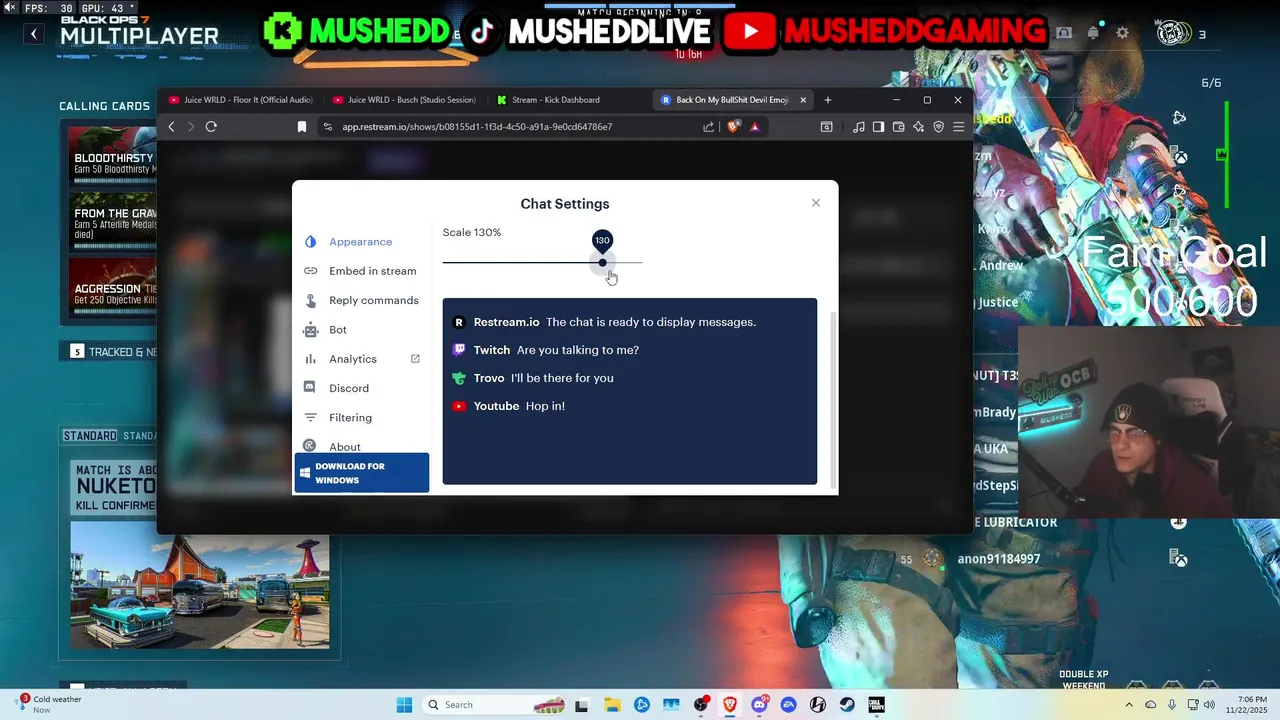Screen dimensions: 1280x720
Task: Open the Brave VPN shield icon
Action: [x=938, y=127]
